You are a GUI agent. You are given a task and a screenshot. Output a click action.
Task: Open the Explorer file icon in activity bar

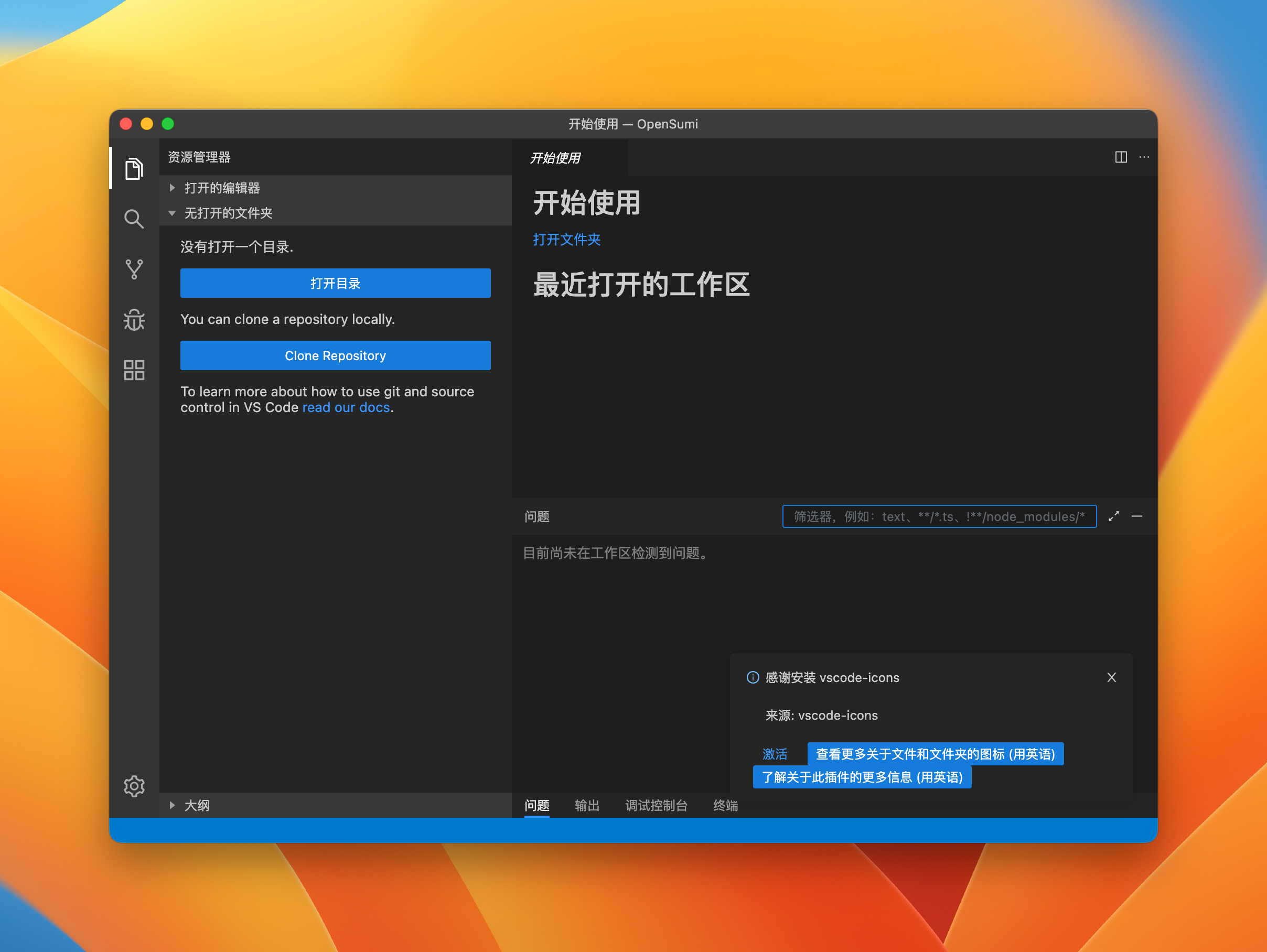pyautogui.click(x=134, y=169)
